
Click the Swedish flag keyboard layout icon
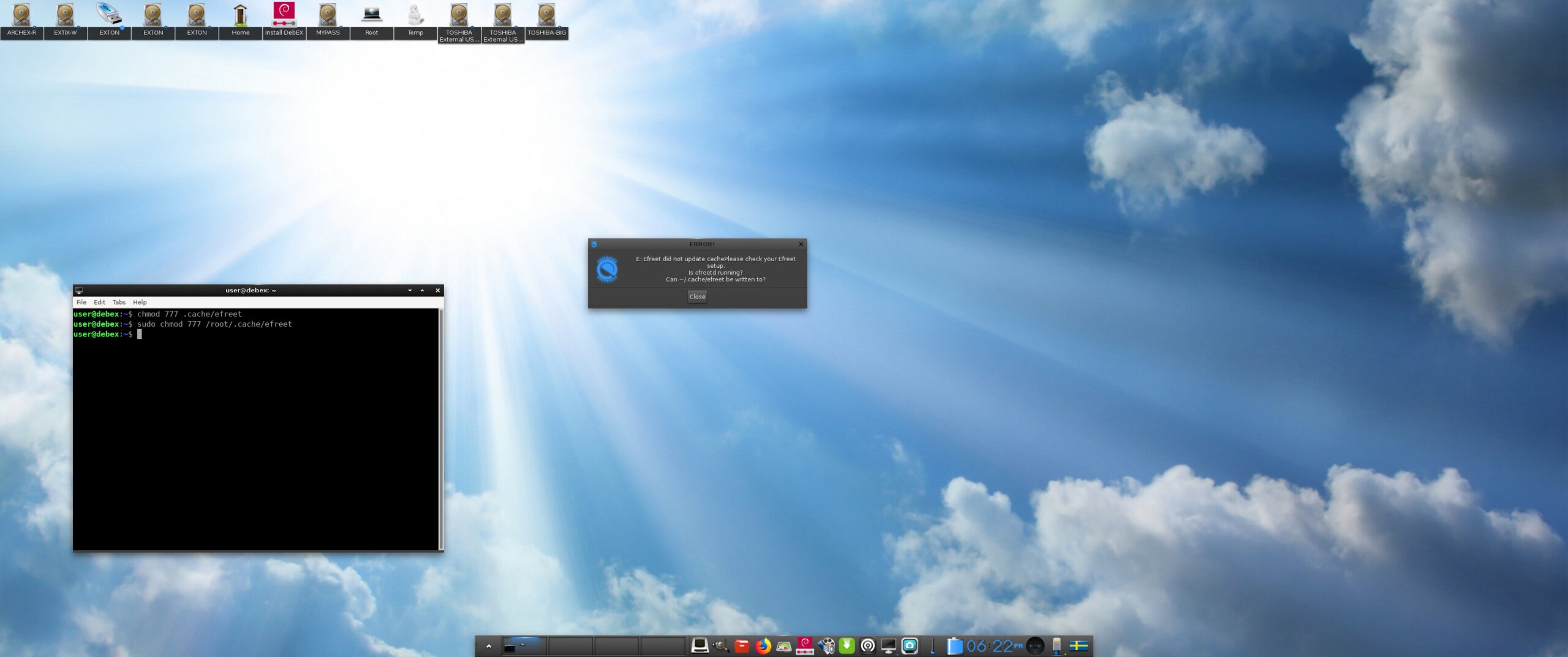tap(1079, 646)
